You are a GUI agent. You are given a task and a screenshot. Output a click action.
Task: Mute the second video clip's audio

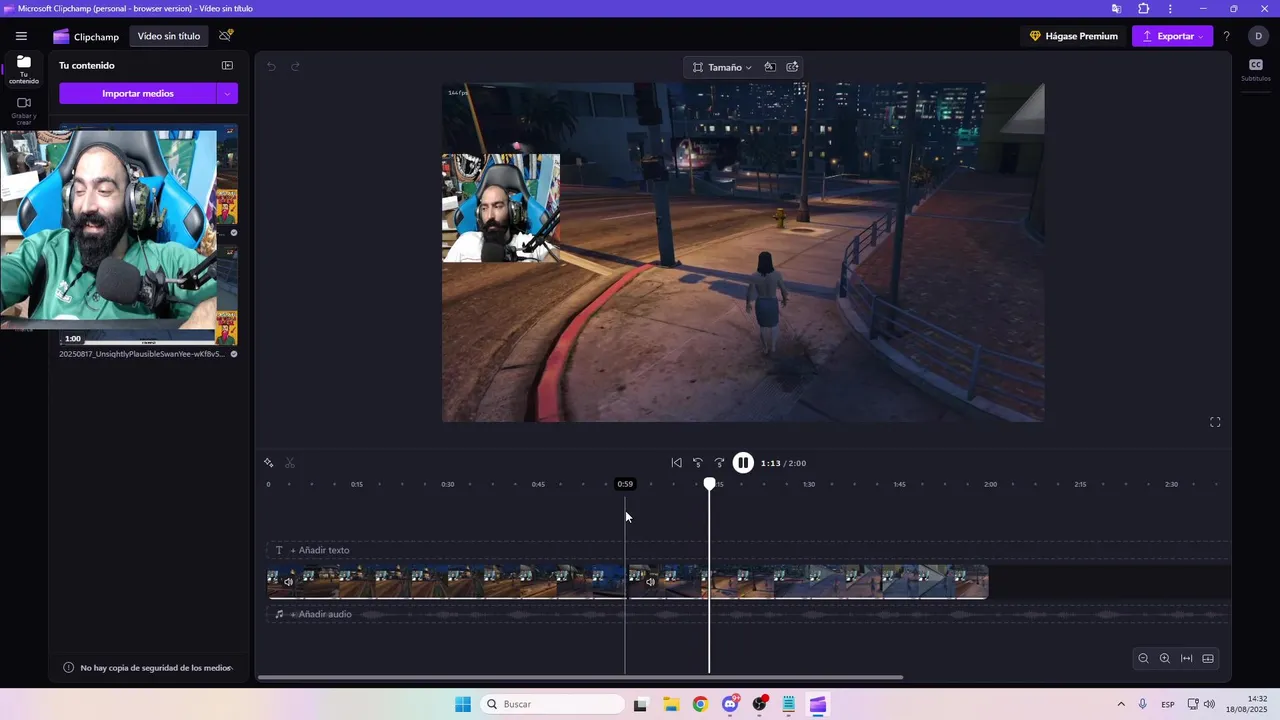(650, 582)
